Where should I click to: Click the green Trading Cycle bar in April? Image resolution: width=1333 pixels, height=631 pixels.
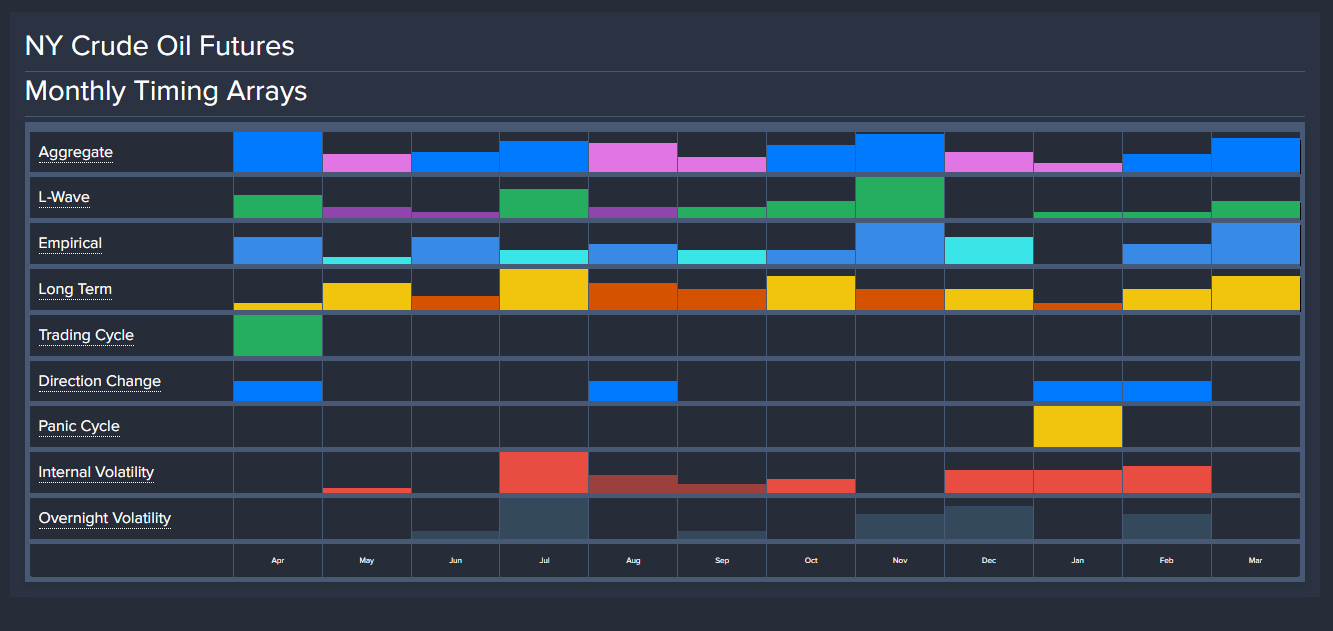278,336
